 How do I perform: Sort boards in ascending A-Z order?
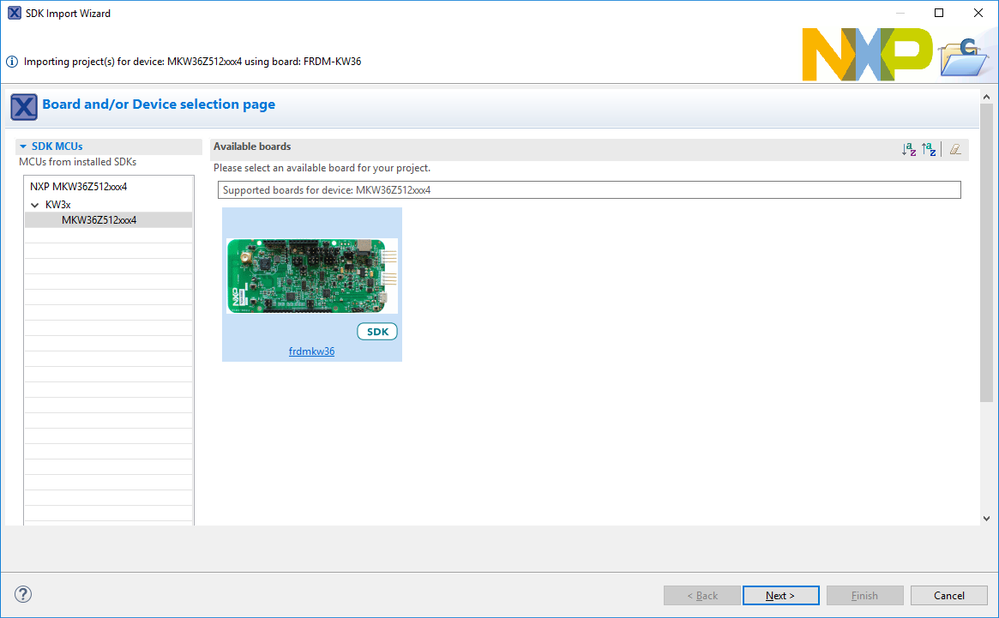click(x=909, y=150)
